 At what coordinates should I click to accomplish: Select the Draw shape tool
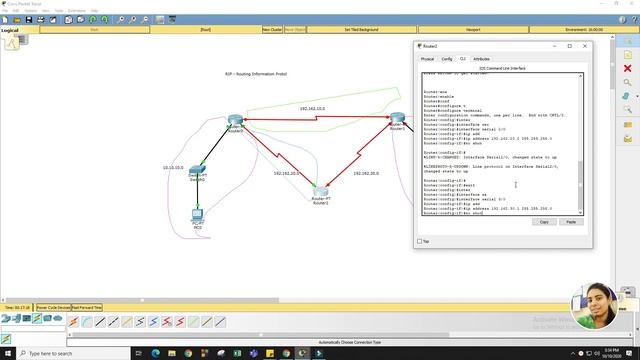(x=626, y=96)
